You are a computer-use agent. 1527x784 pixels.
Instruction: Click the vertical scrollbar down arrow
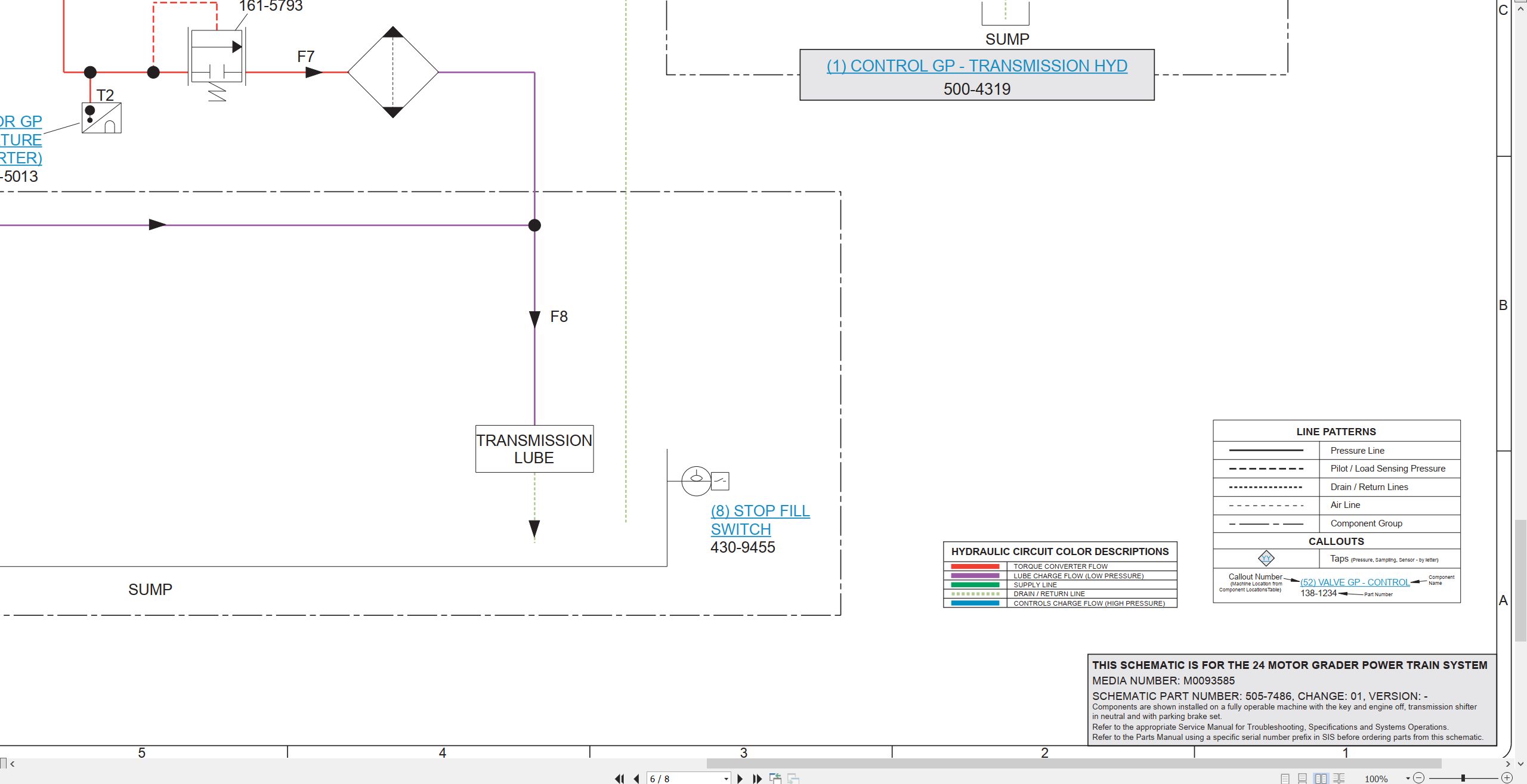pyautogui.click(x=1520, y=763)
